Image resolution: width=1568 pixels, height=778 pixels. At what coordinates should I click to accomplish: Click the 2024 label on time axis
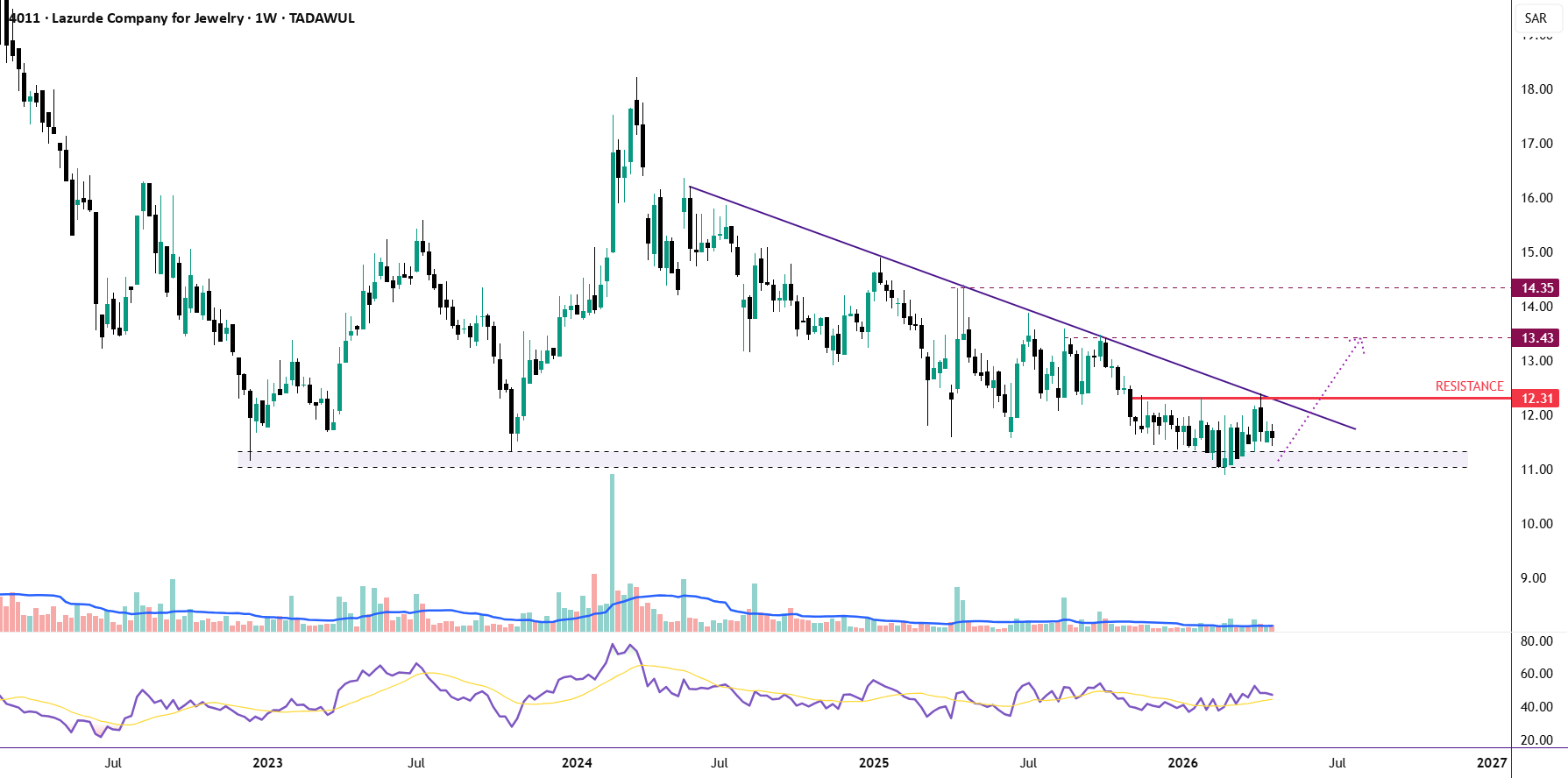pyautogui.click(x=577, y=763)
